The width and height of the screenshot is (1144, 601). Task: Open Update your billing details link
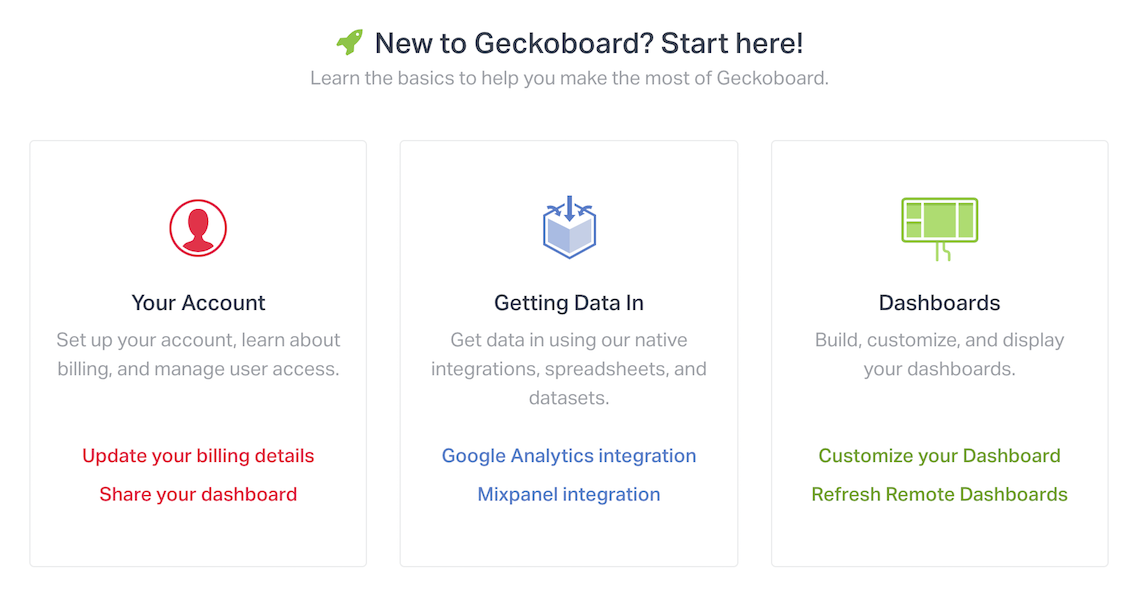198,456
